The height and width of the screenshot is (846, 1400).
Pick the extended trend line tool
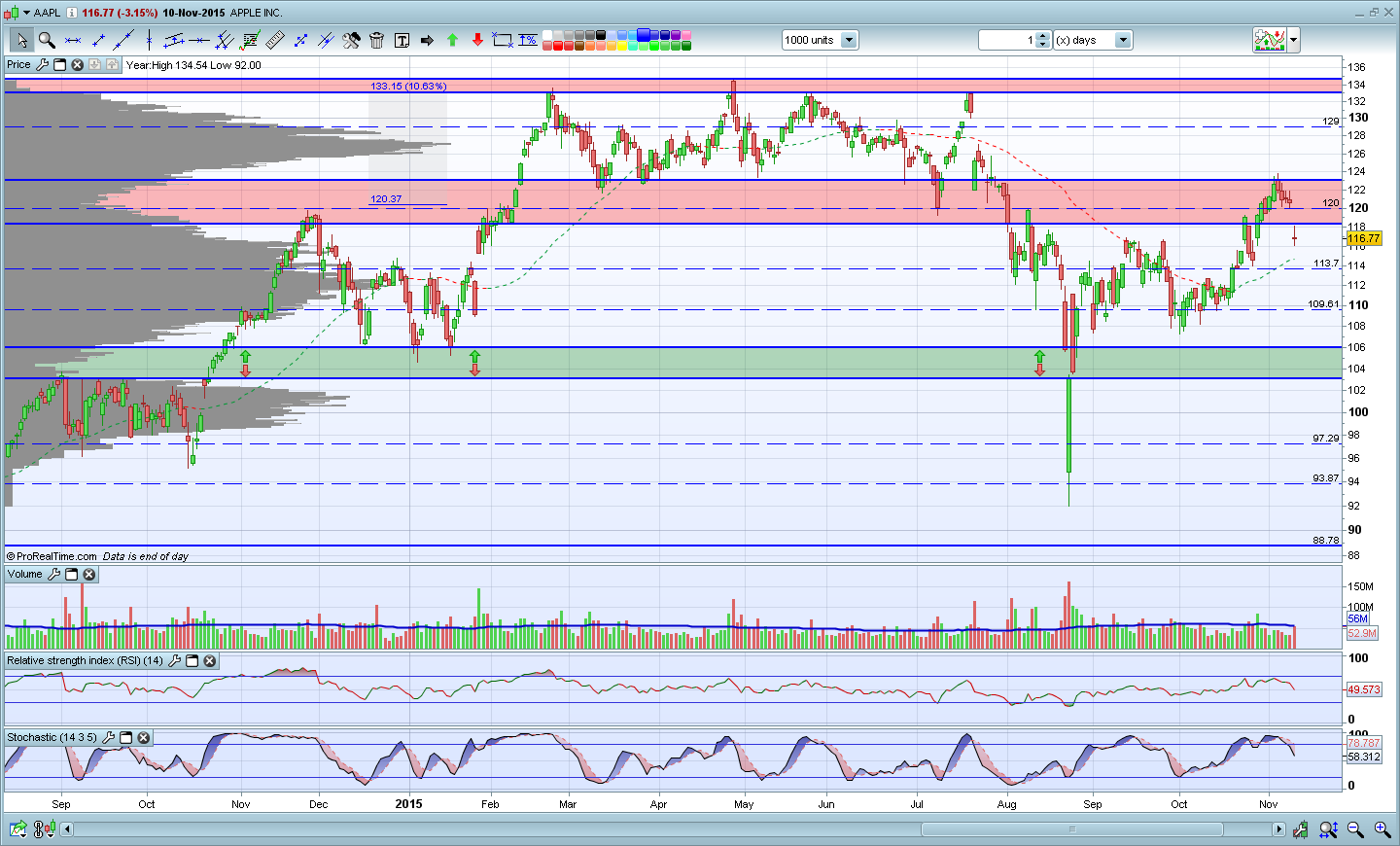tap(123, 40)
